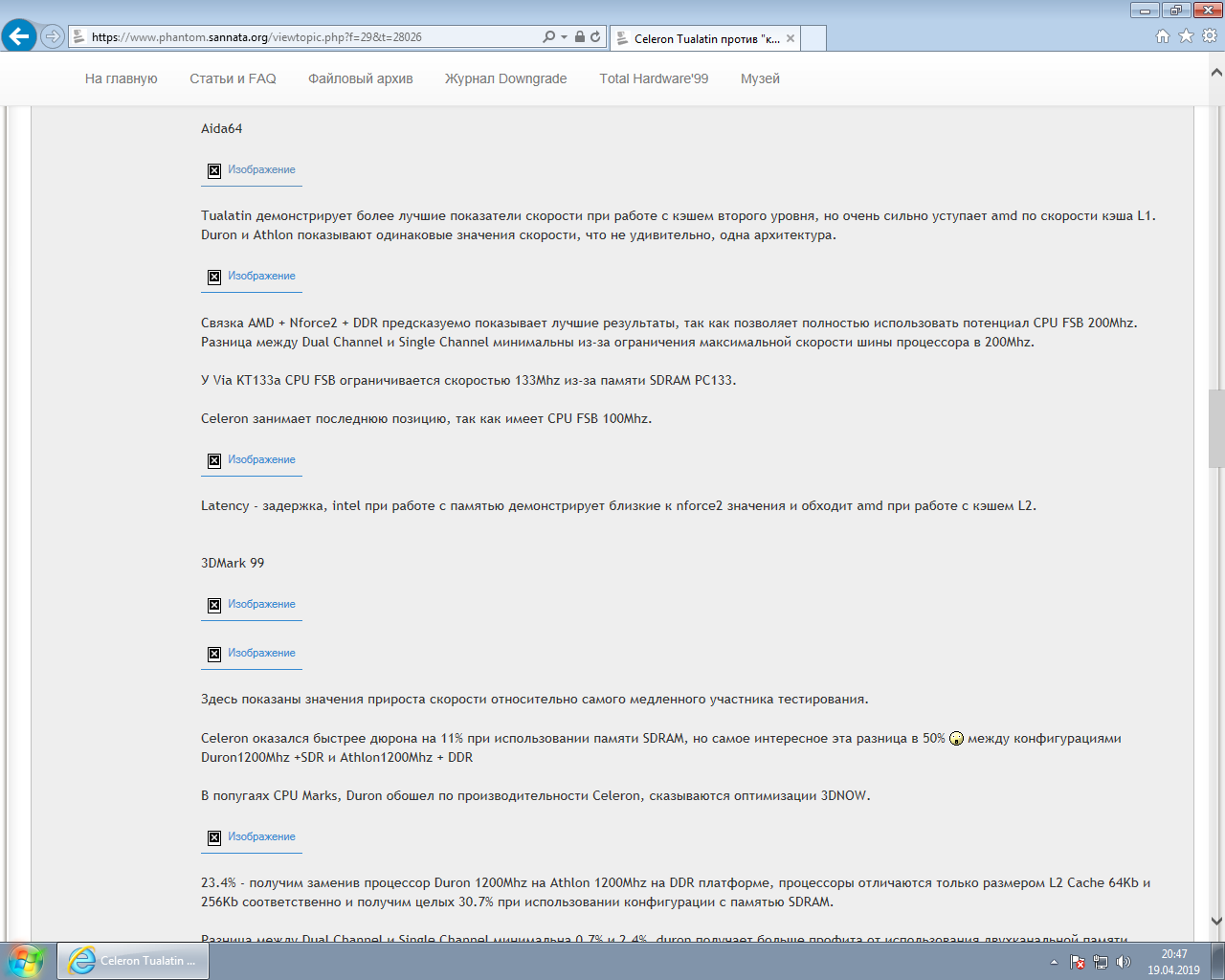The height and width of the screenshot is (980, 1225).
Task: Close the Celeron Tualatin tab
Action: click(791, 39)
